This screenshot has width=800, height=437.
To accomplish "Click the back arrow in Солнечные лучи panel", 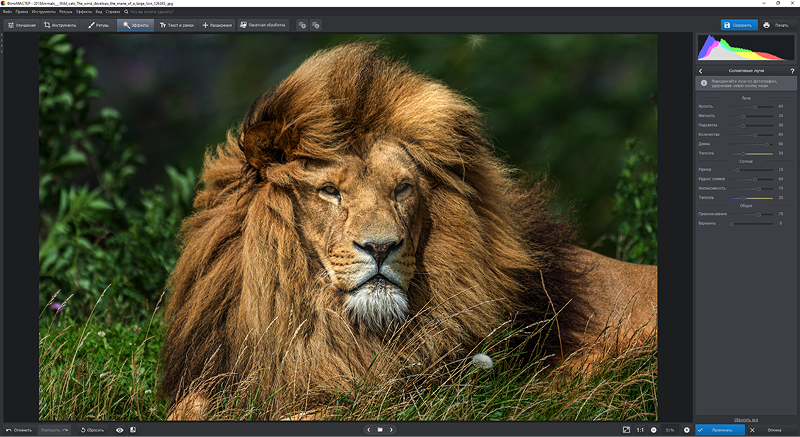I will pyautogui.click(x=701, y=71).
